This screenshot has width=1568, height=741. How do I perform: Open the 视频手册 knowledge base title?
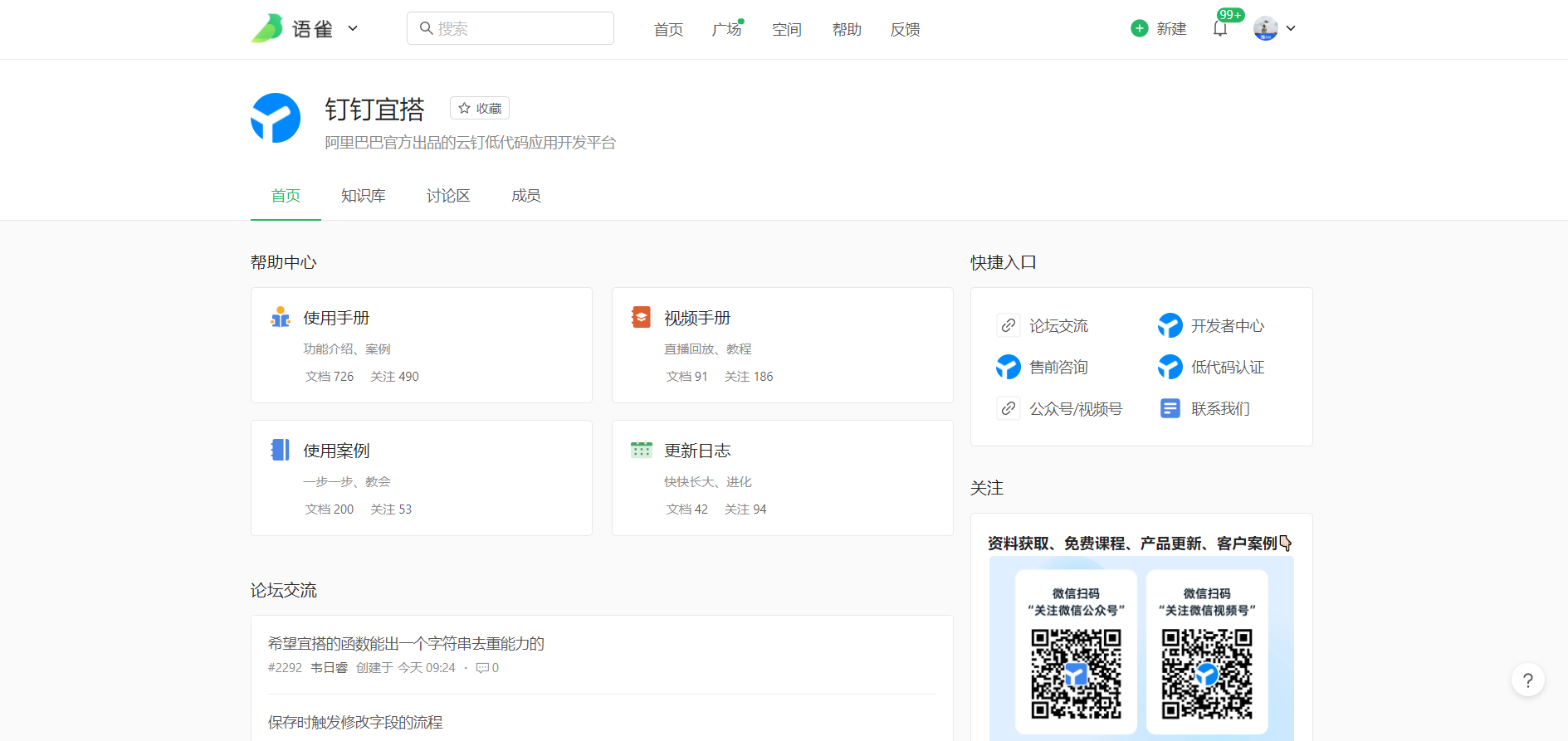point(697,318)
